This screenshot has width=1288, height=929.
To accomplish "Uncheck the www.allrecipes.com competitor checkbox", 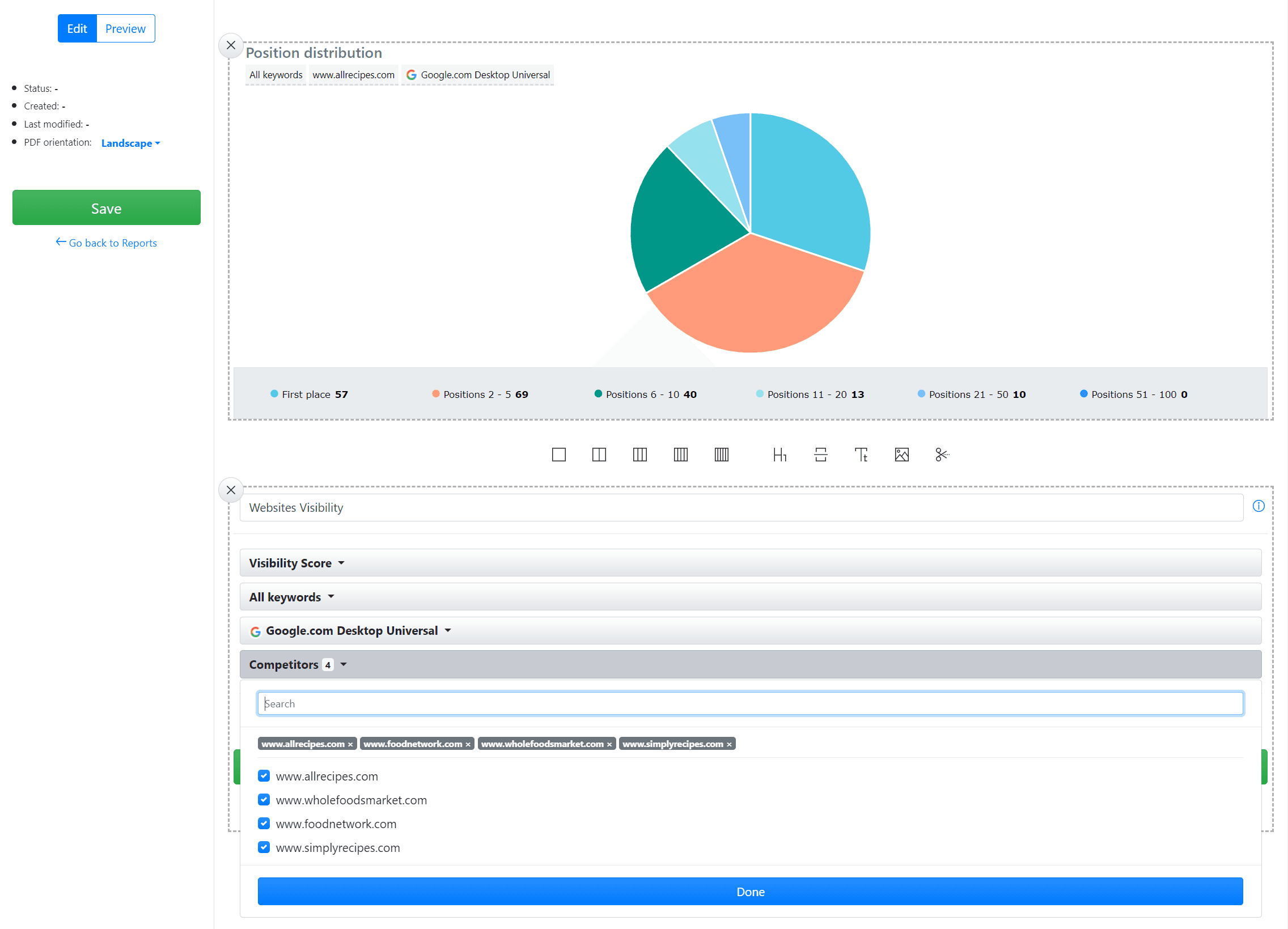I will click(264, 776).
